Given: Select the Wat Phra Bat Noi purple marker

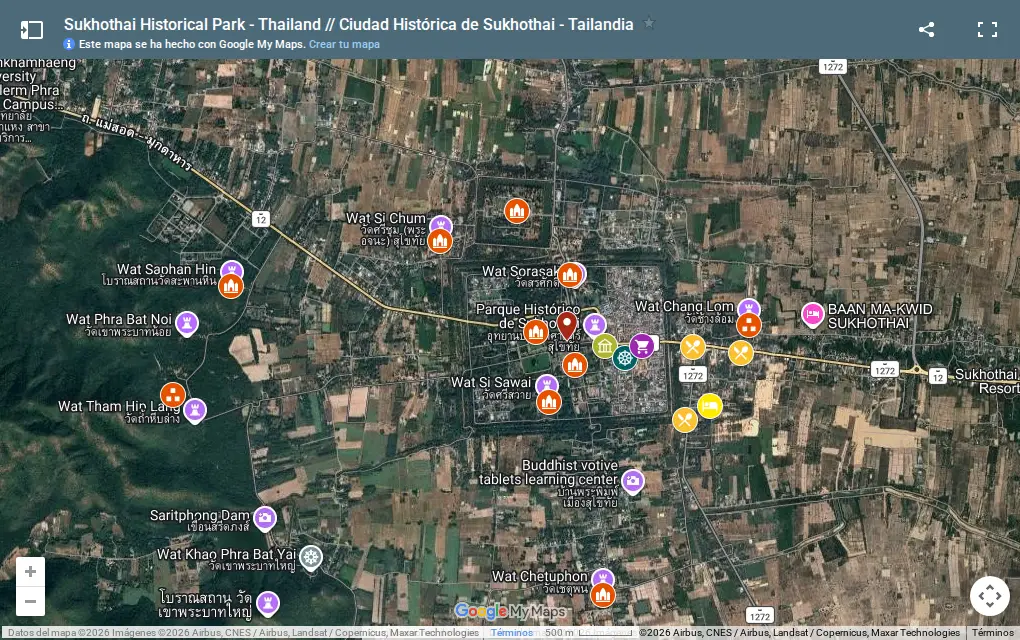Looking at the screenshot, I should tap(187, 323).
